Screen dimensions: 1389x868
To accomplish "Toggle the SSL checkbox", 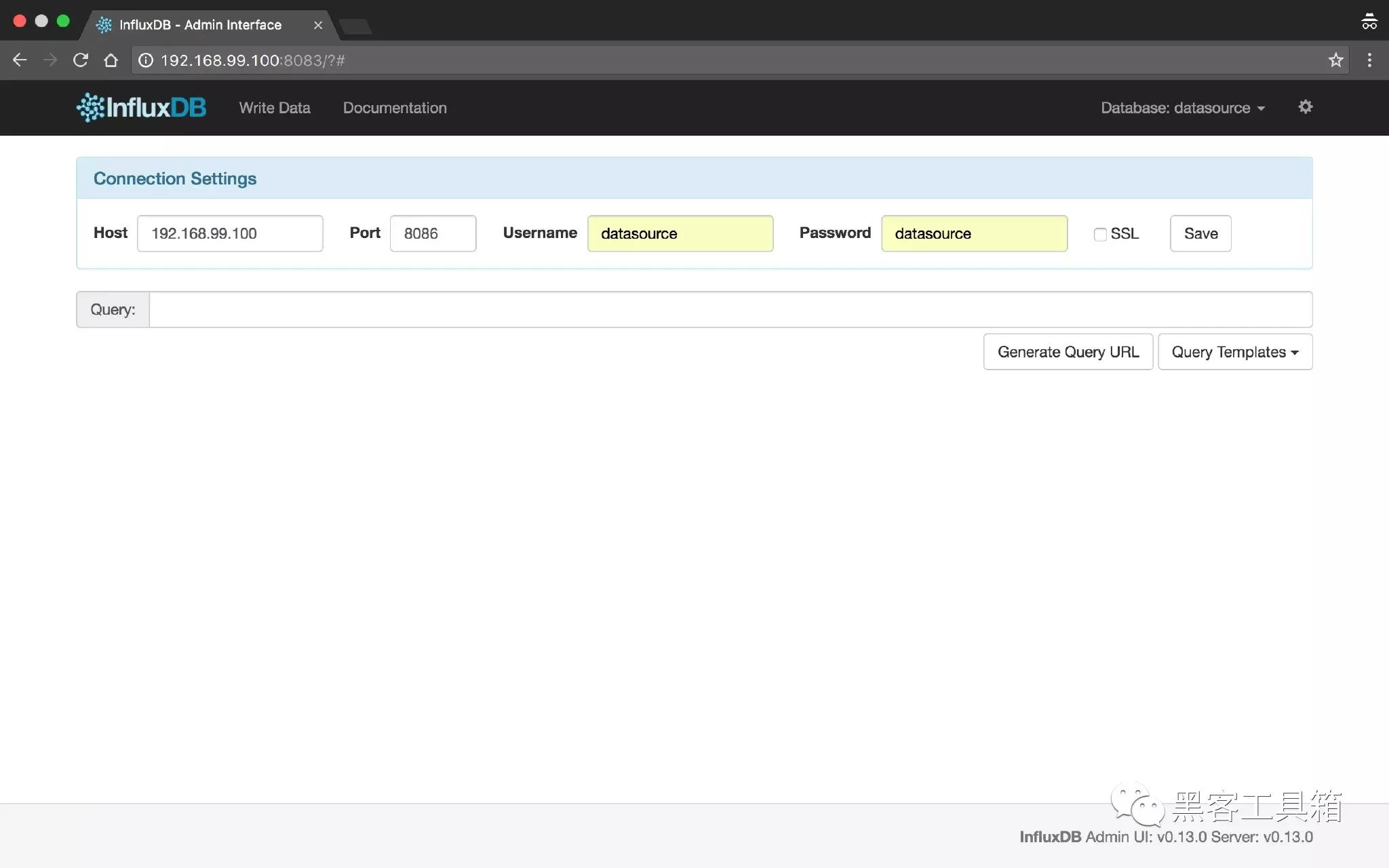I will click(x=1100, y=234).
